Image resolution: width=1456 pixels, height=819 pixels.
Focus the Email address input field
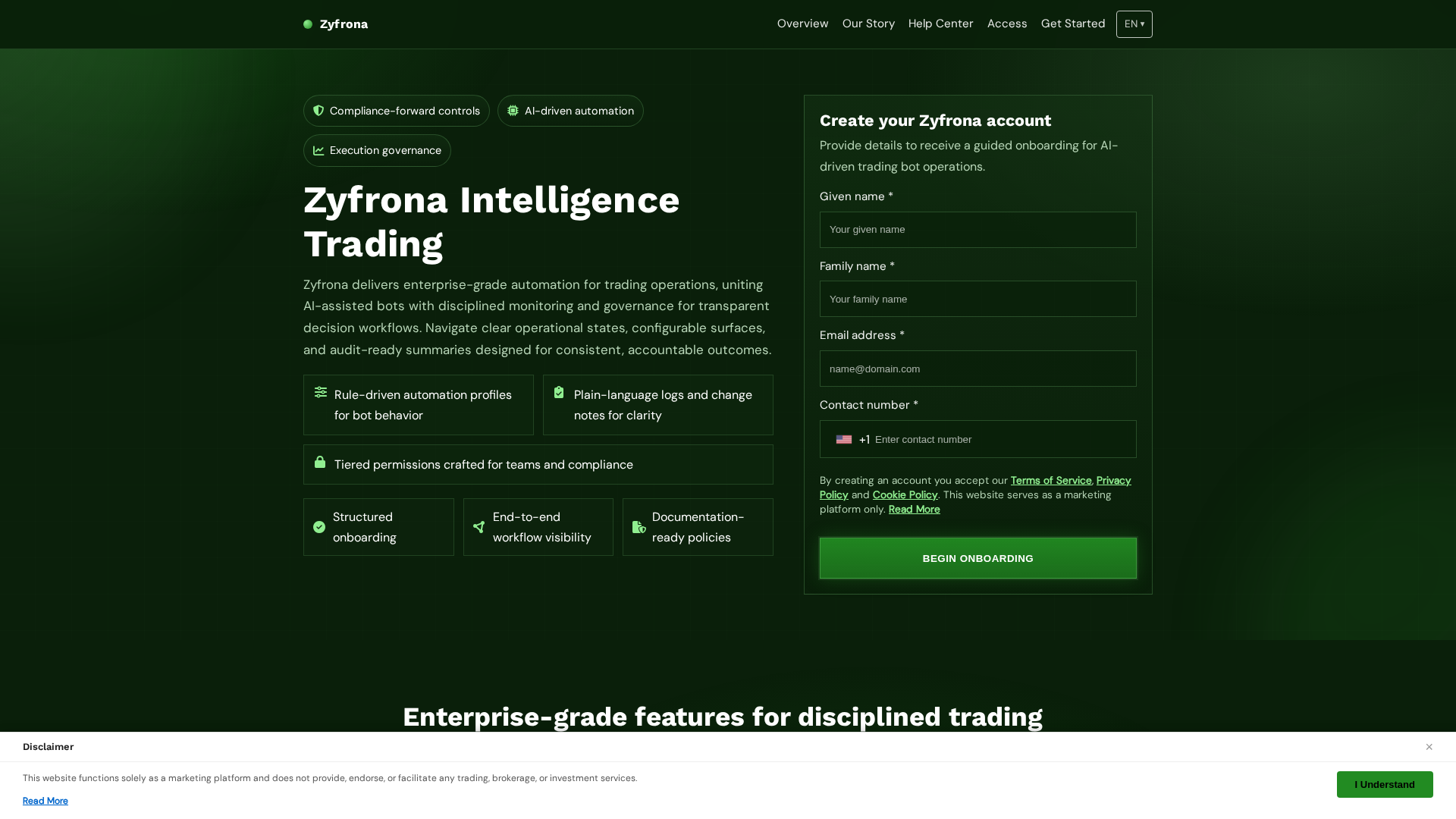tap(978, 369)
